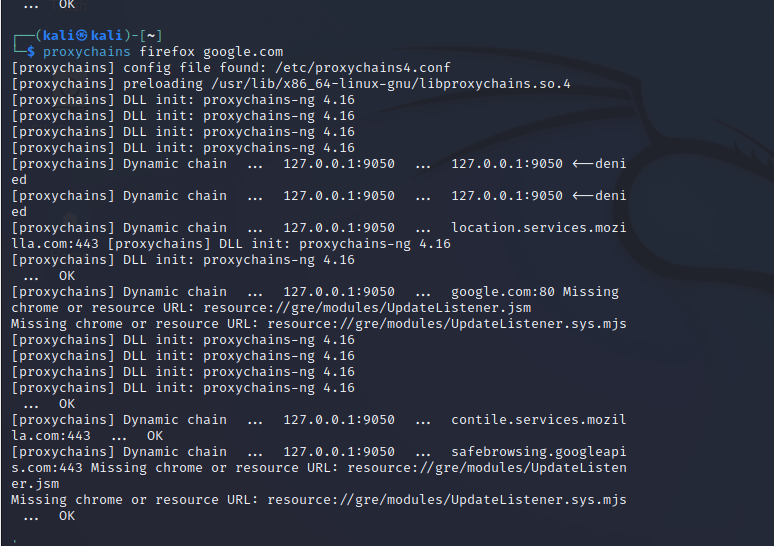Click the 'la.com:443 ... OK' line
This screenshot has width=774, height=546.
click(87, 435)
